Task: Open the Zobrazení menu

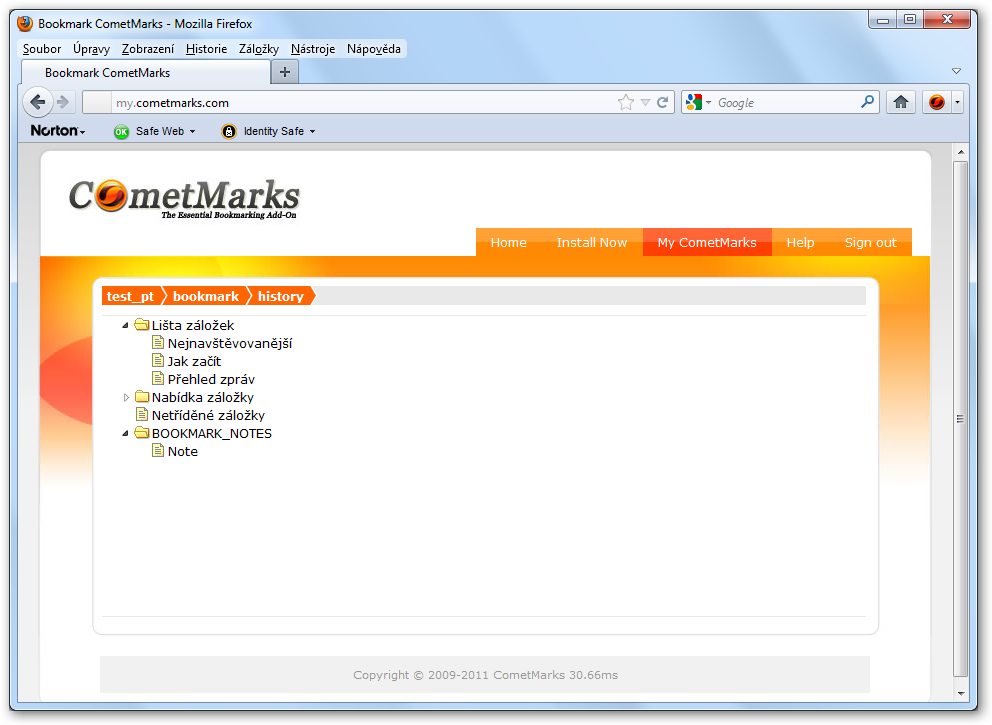Action: coord(148,49)
